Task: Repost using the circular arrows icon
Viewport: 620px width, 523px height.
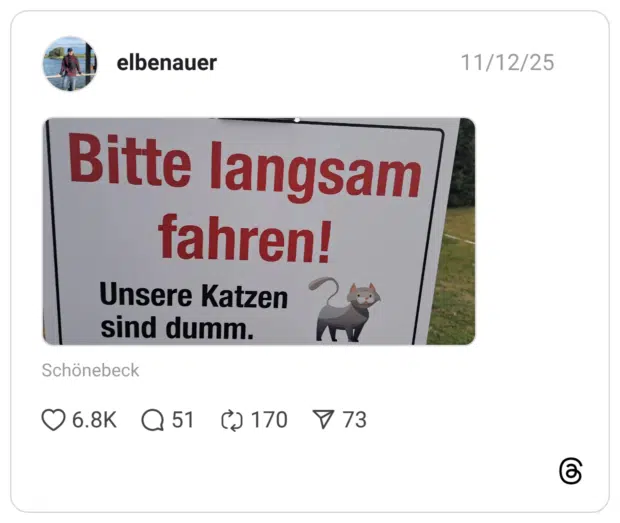Action: coord(232,420)
